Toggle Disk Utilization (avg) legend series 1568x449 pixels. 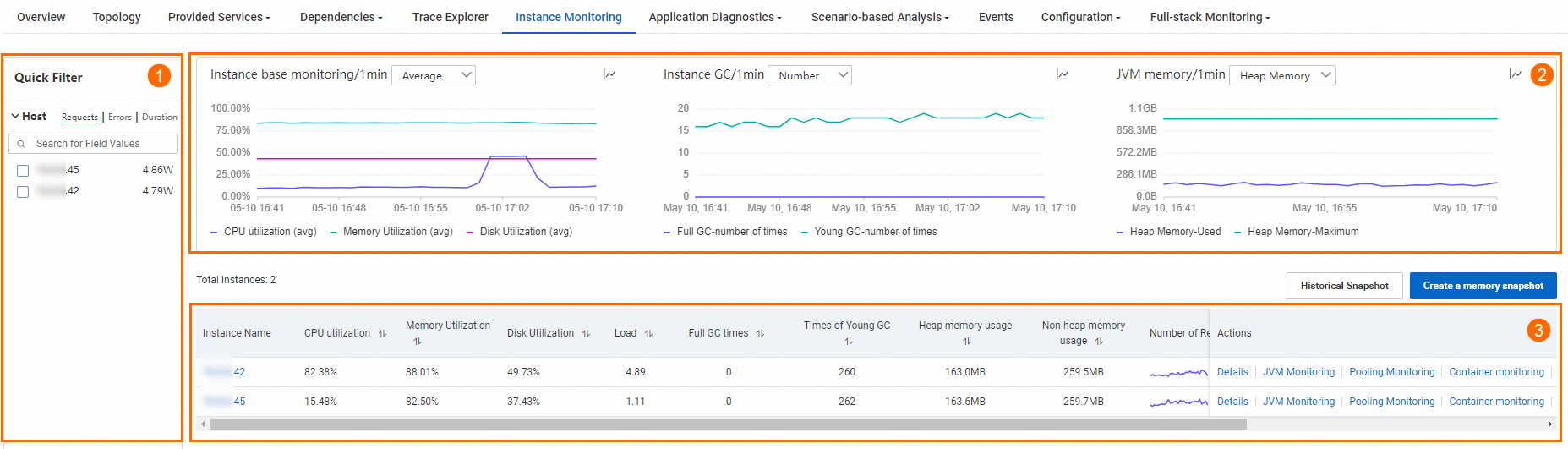point(519,232)
